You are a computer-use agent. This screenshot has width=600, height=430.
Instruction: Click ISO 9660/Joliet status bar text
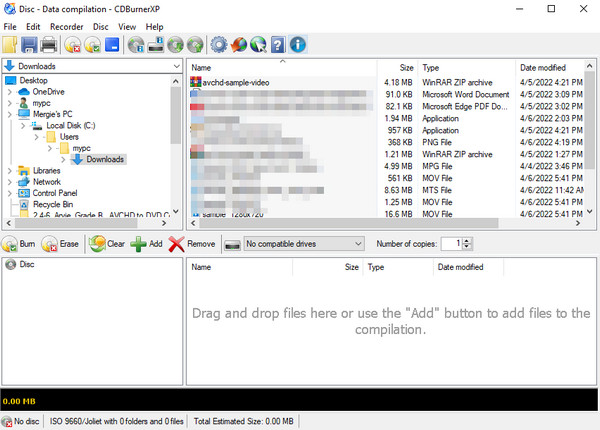[116, 421]
